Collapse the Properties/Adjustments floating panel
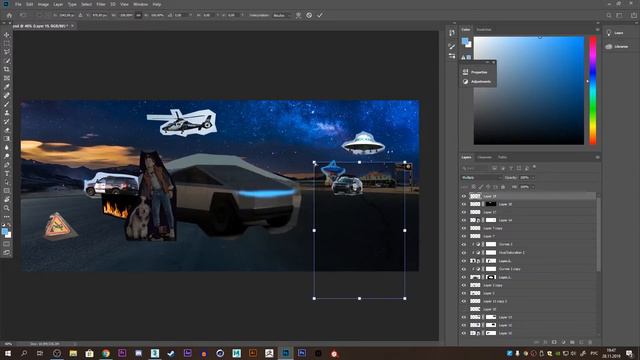This screenshot has width=640, height=360. [487, 62]
